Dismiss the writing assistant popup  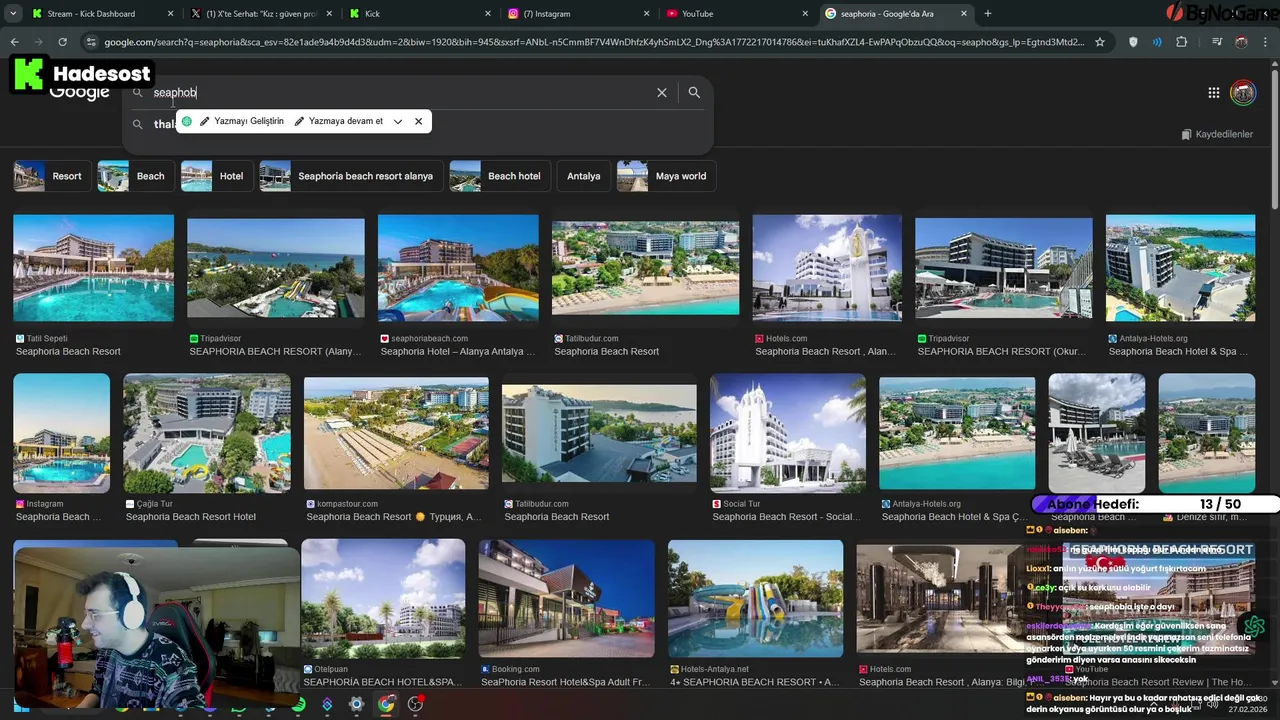(x=418, y=121)
